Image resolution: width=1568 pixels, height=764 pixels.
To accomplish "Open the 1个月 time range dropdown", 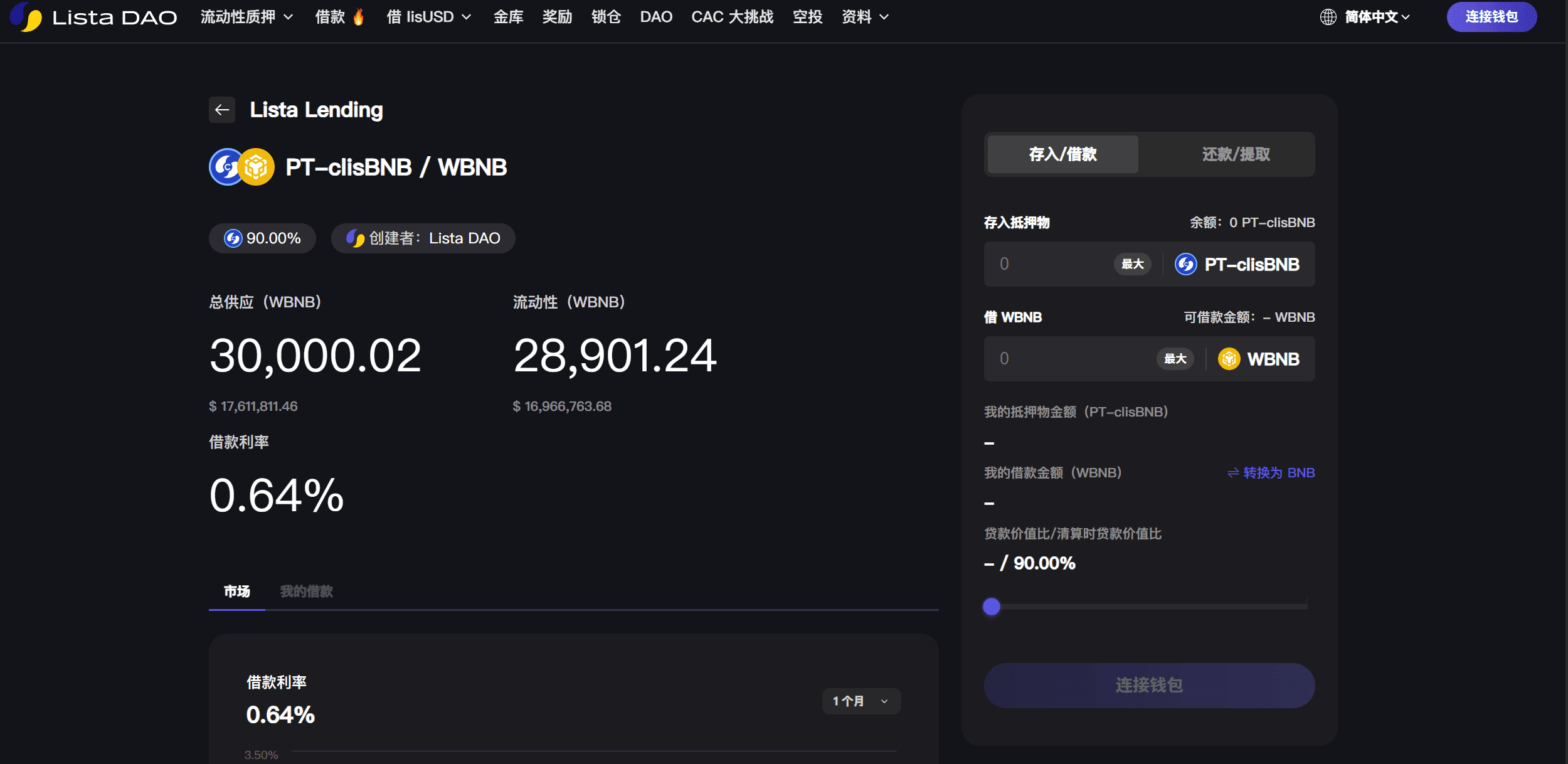I will point(861,701).
